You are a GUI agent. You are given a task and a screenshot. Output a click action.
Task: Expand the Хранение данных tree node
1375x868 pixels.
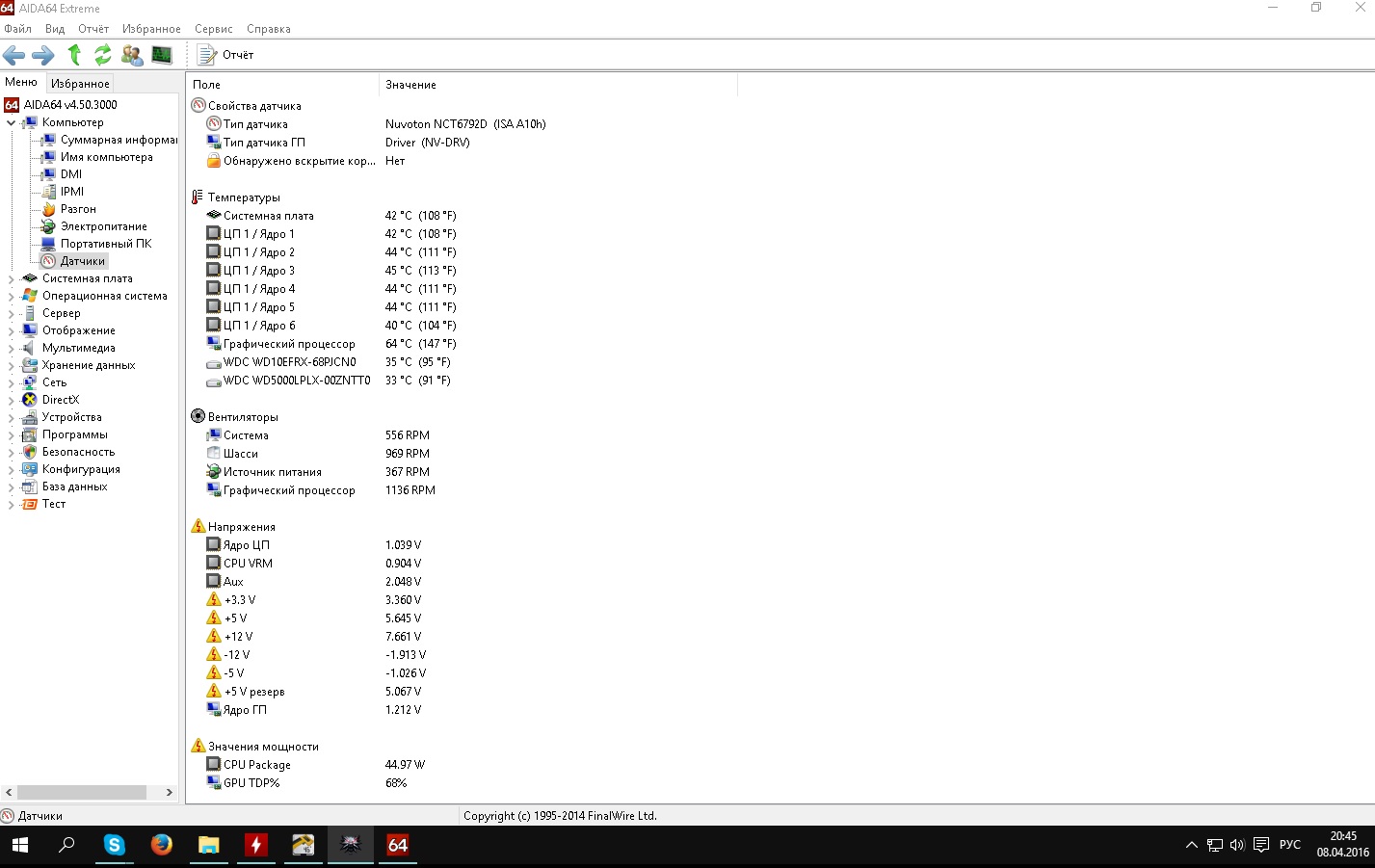tap(11, 365)
